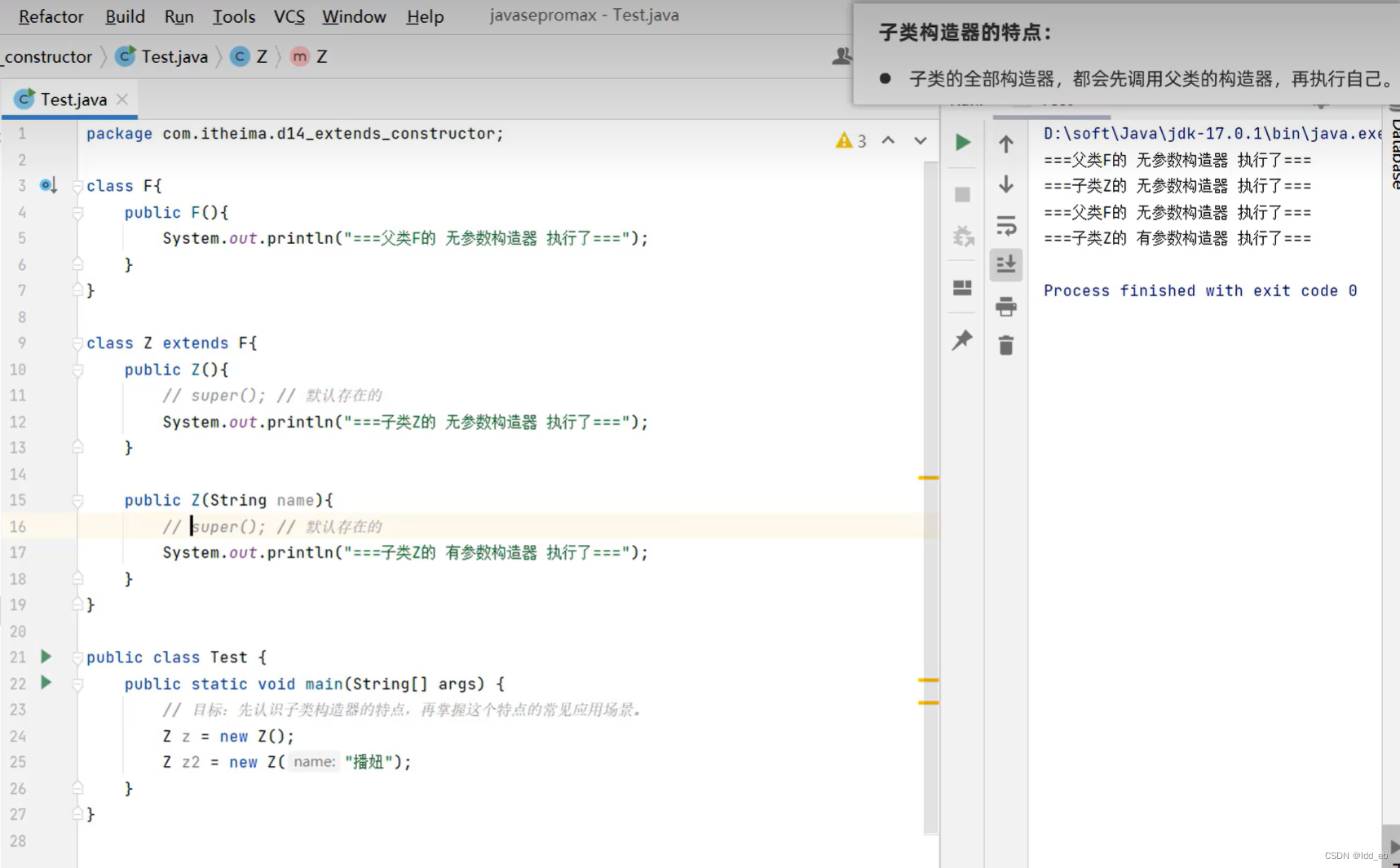Toggle scroll to end in console
1400x868 pixels.
[1006, 264]
